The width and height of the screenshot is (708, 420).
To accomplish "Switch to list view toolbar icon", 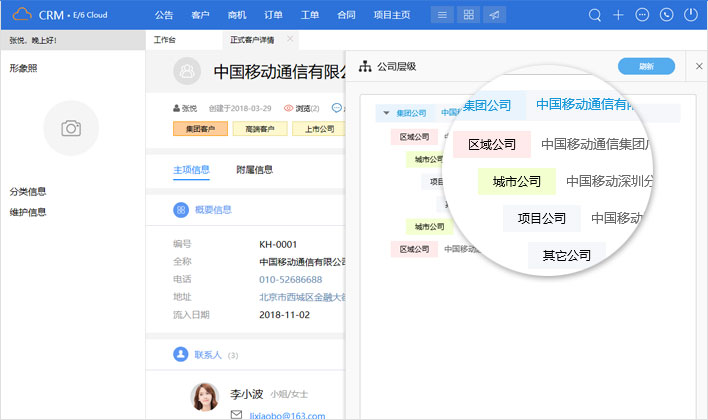I will (442, 15).
